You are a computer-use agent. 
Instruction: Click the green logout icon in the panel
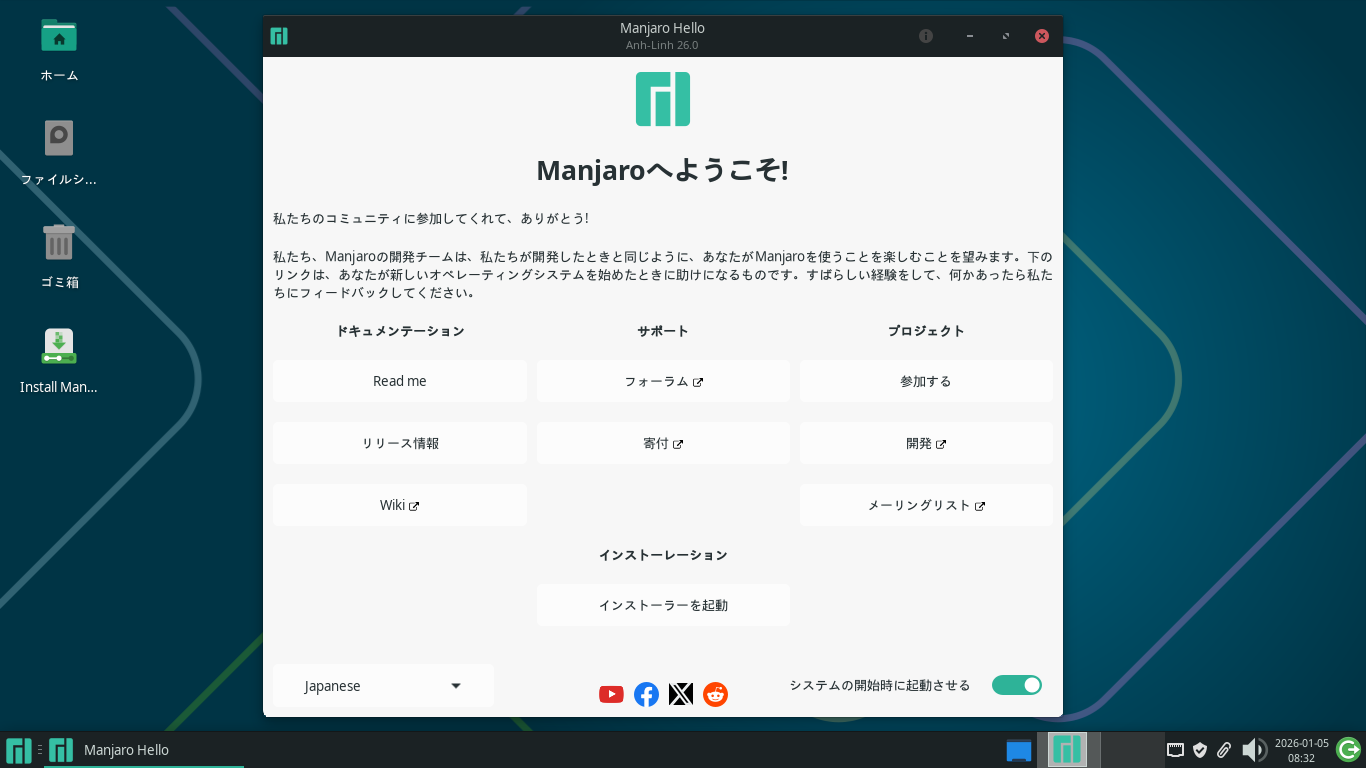(1348, 750)
